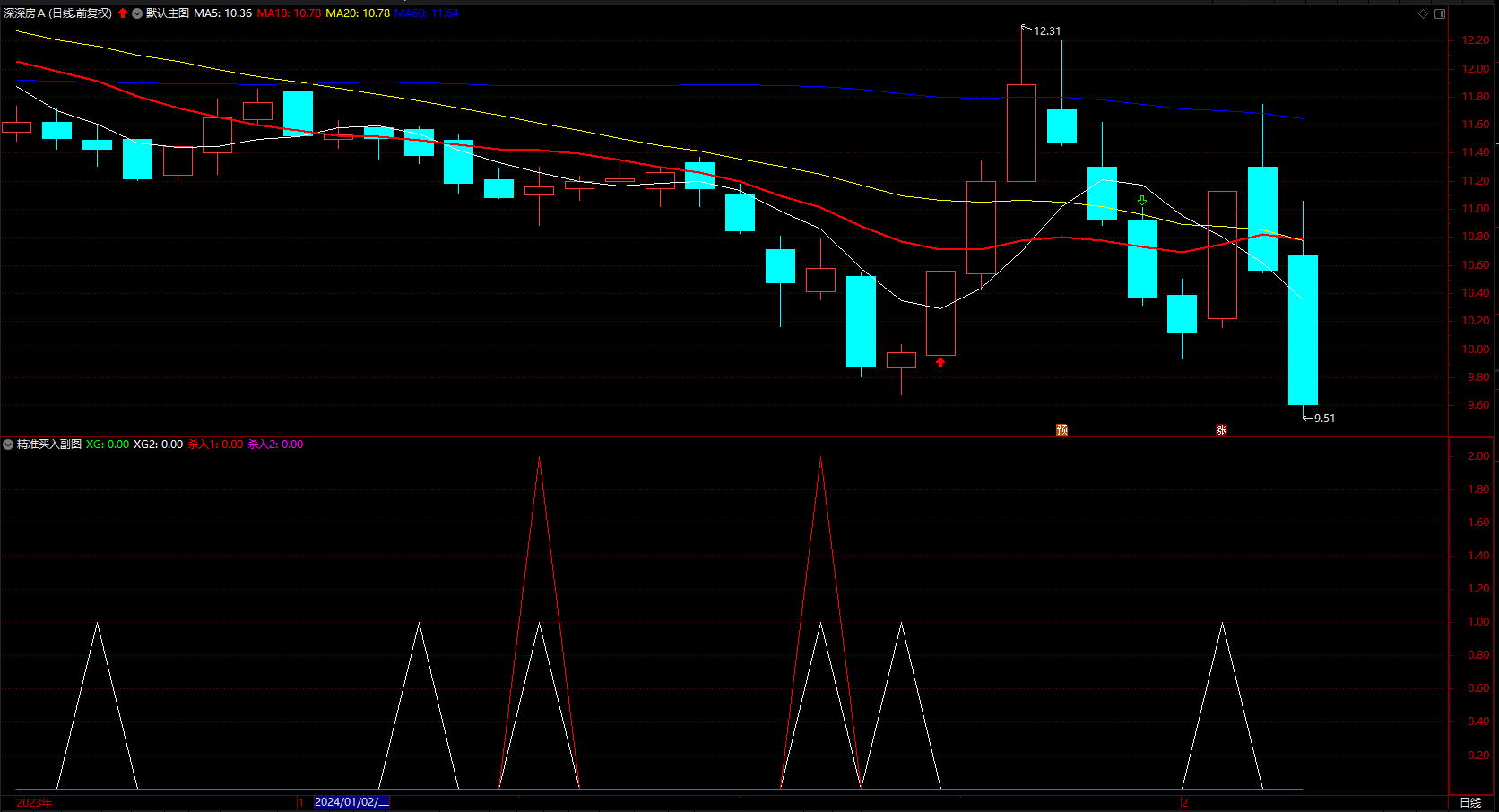
Task: Click the 杀入2: 0.00 indicator value
Action: 275,445
